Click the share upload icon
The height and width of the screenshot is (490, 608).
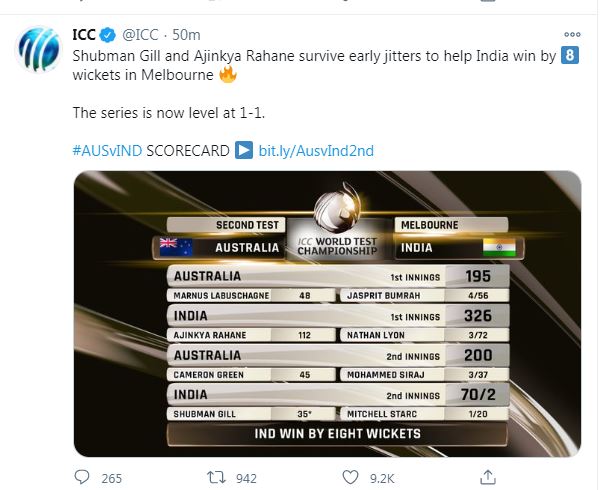coord(488,477)
